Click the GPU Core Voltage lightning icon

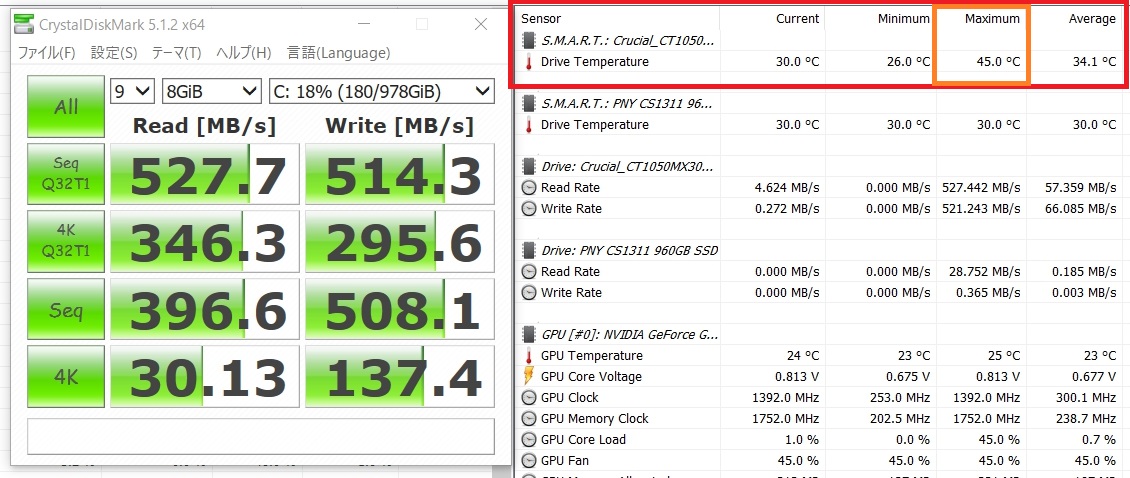[x=529, y=376]
